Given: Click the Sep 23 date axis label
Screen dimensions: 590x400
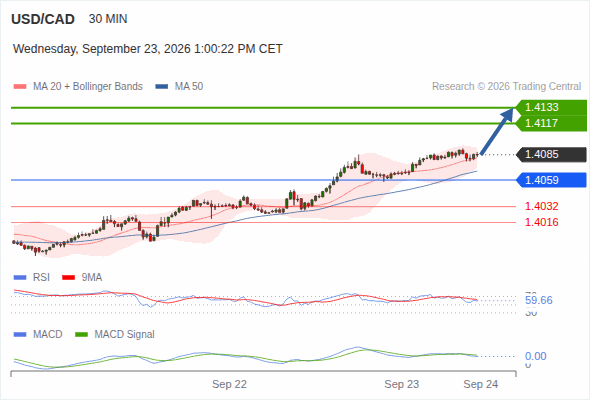Looking at the screenshot, I should 401,384.
